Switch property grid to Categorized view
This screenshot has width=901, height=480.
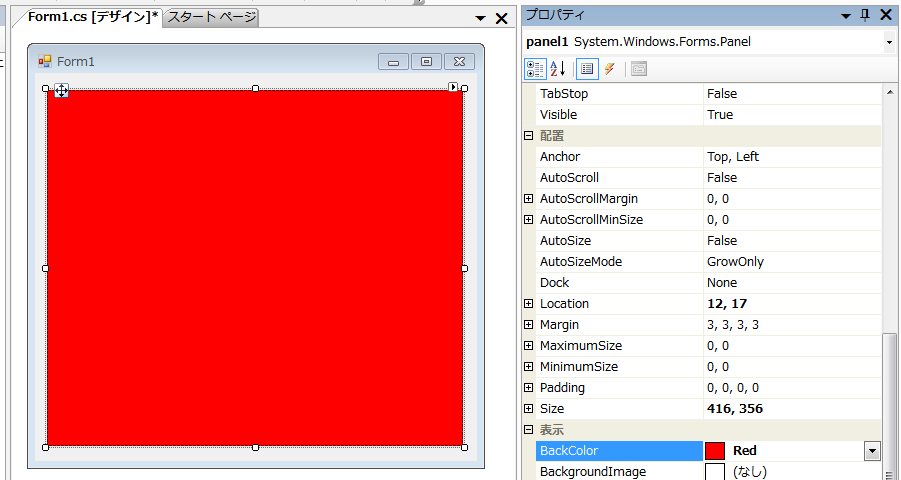[535, 69]
